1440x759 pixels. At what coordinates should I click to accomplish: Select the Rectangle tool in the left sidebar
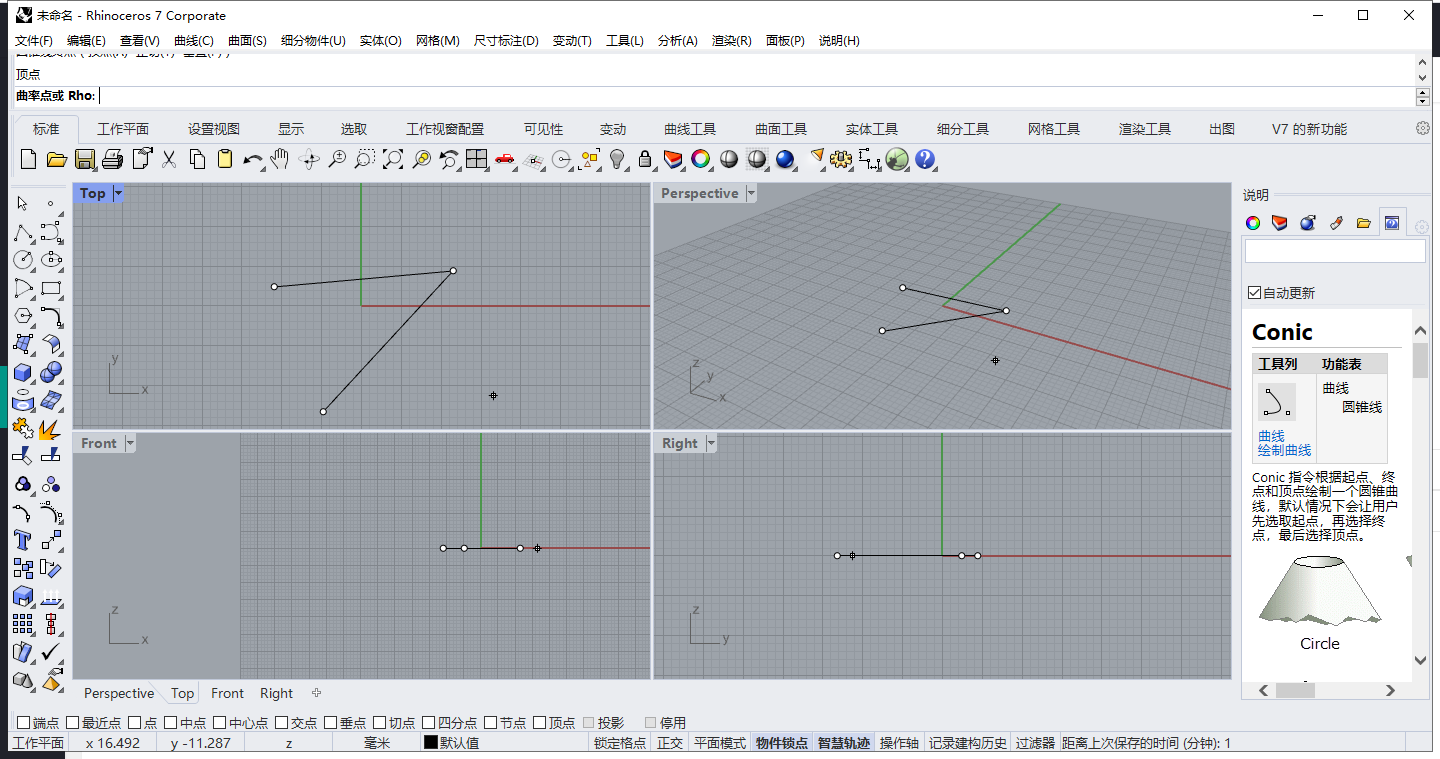pos(51,289)
